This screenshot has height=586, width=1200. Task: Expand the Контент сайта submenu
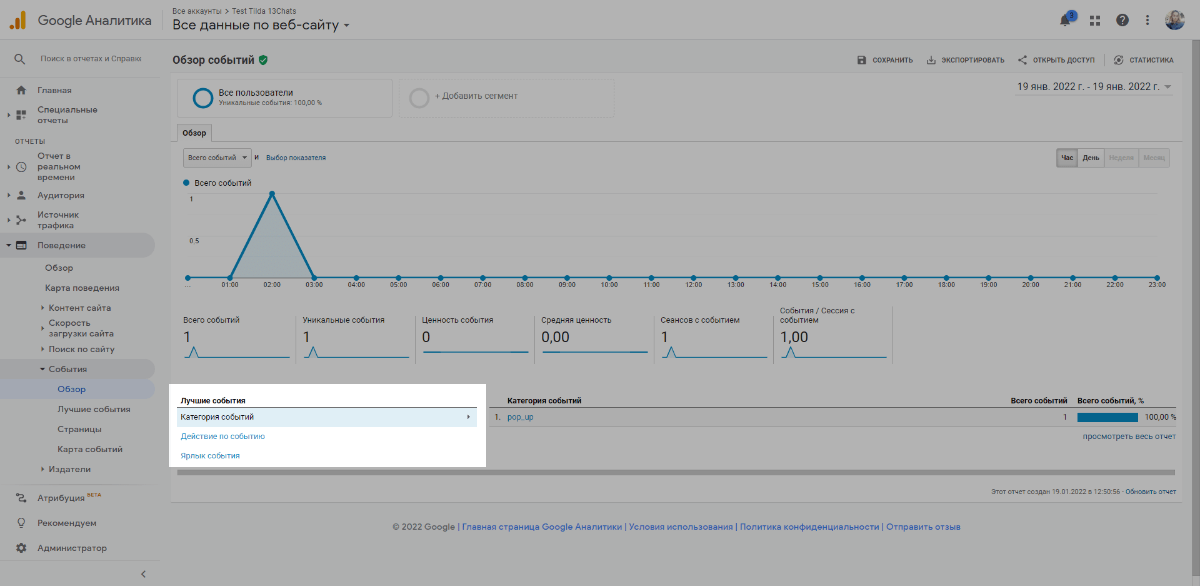pyautogui.click(x=42, y=308)
